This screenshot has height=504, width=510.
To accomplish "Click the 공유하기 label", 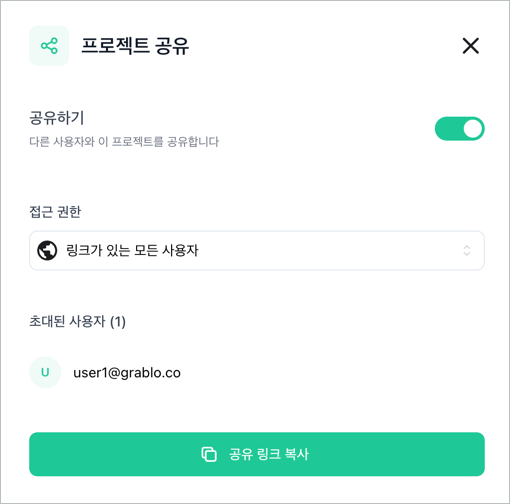I will (x=57, y=118).
